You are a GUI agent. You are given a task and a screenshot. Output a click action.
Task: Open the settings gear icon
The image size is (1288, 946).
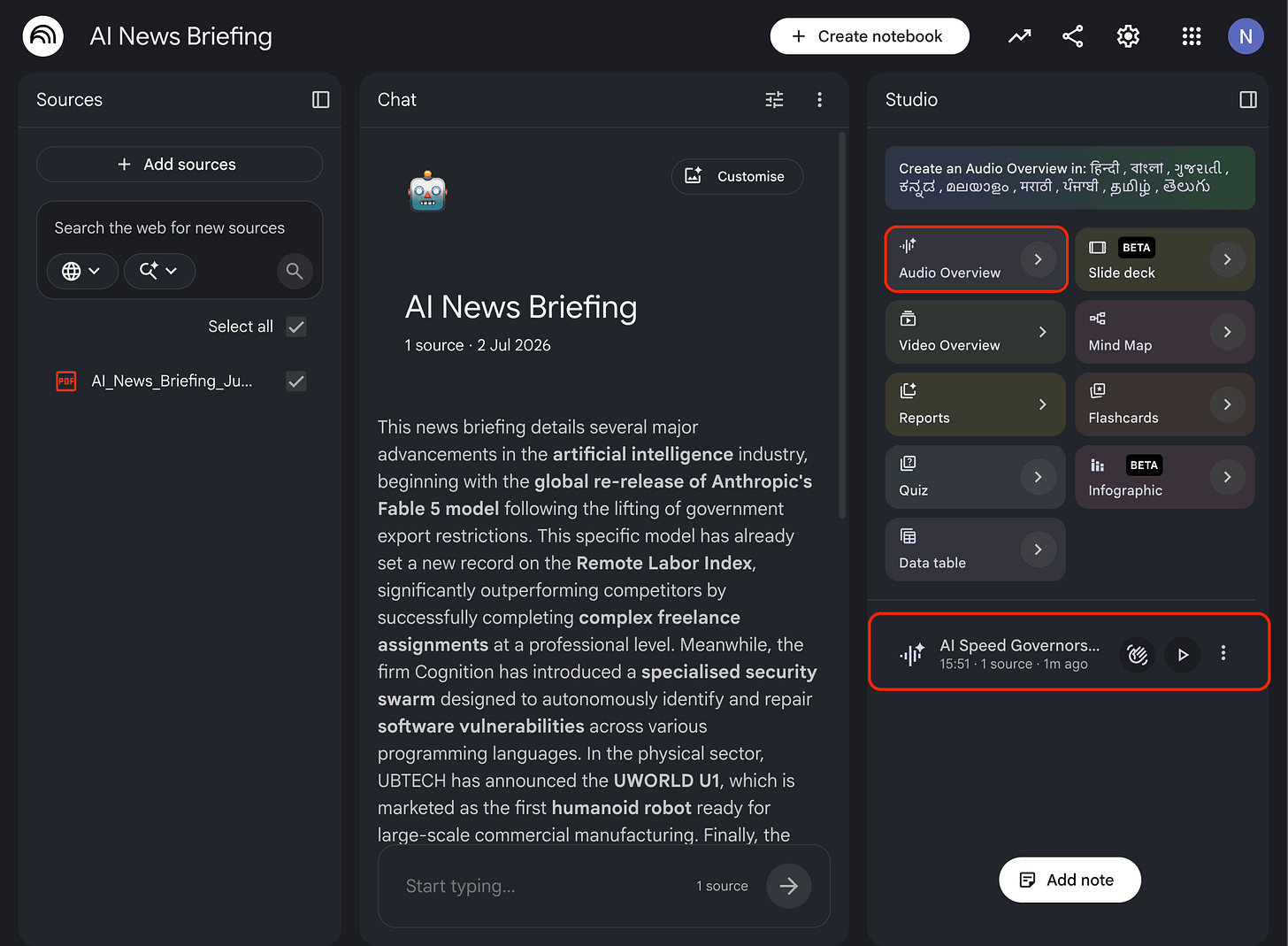click(1128, 36)
